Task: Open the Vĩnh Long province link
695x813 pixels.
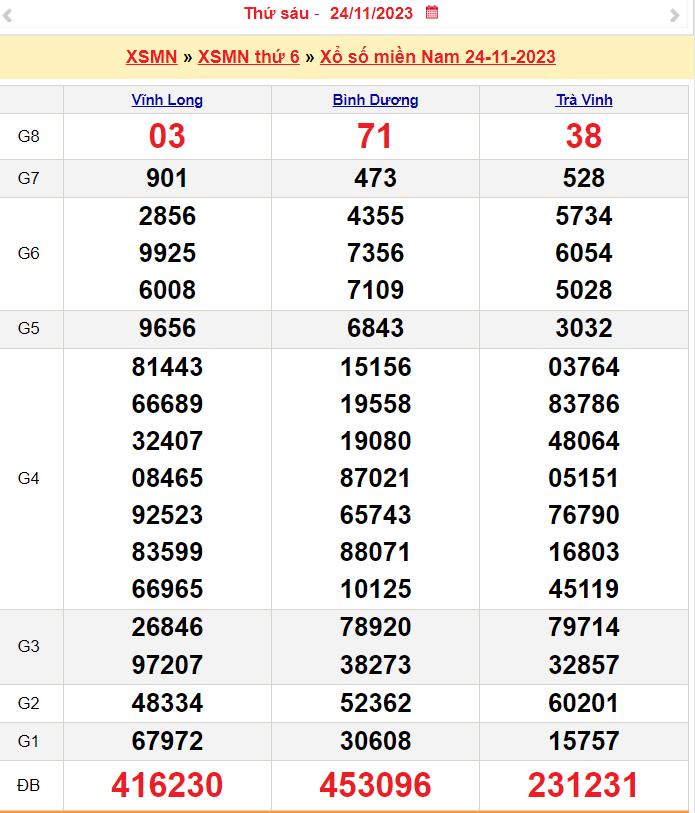Action: (x=167, y=100)
